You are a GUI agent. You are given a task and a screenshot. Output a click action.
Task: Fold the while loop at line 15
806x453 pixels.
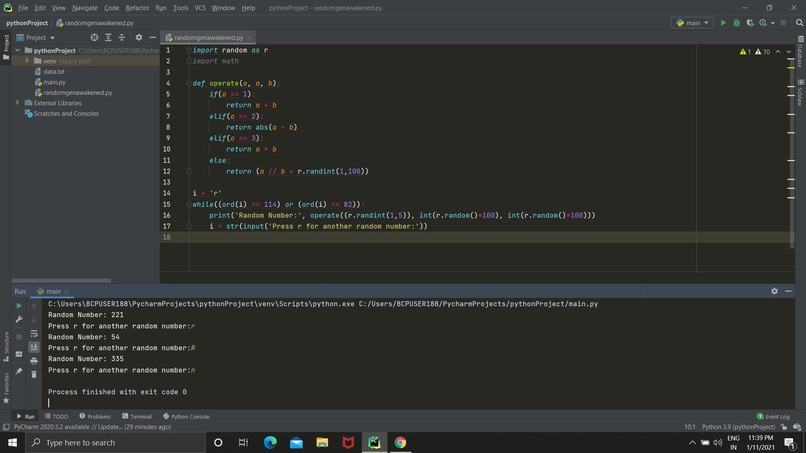point(189,204)
